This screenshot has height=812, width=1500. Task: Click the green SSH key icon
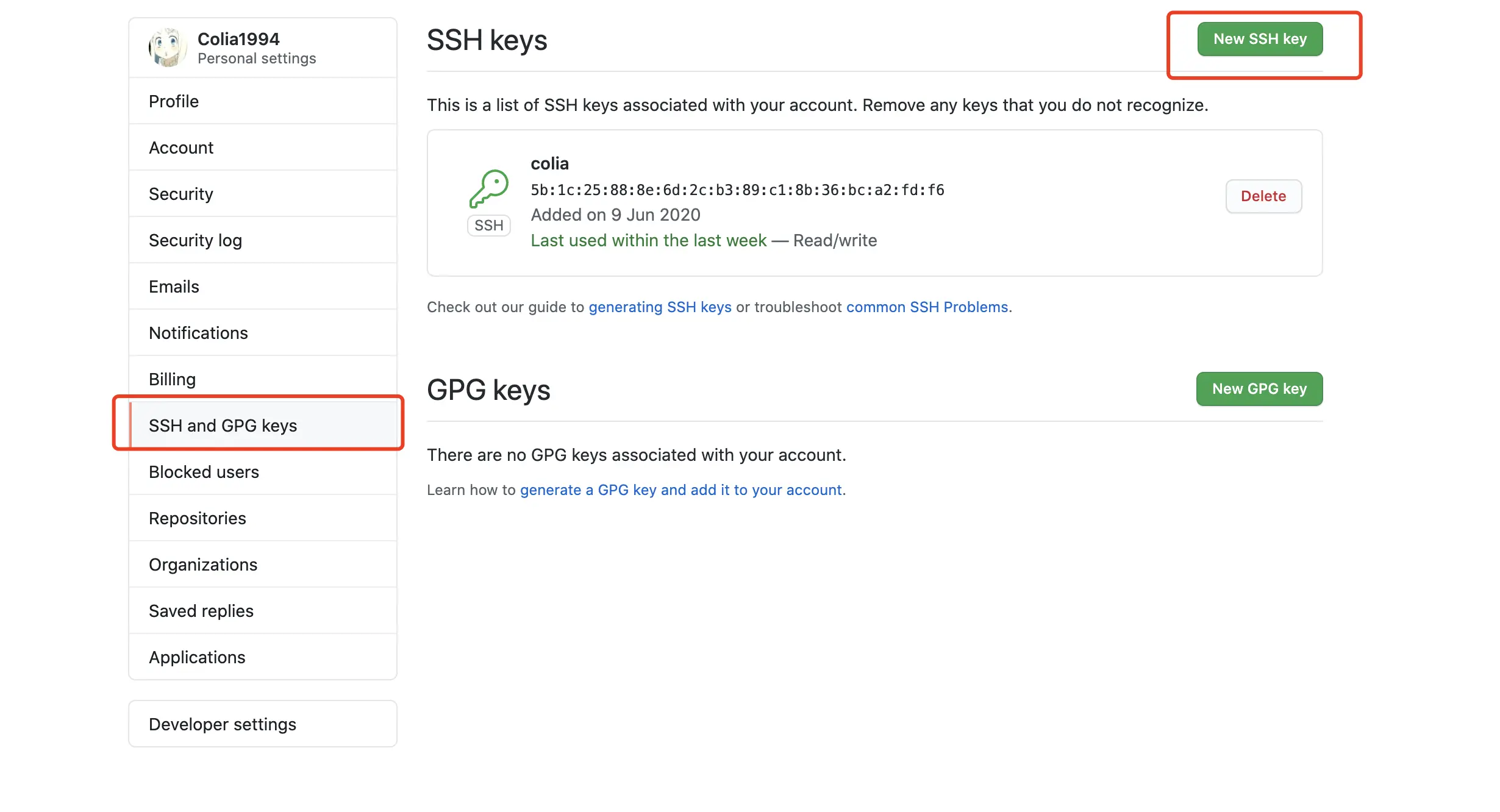[489, 189]
